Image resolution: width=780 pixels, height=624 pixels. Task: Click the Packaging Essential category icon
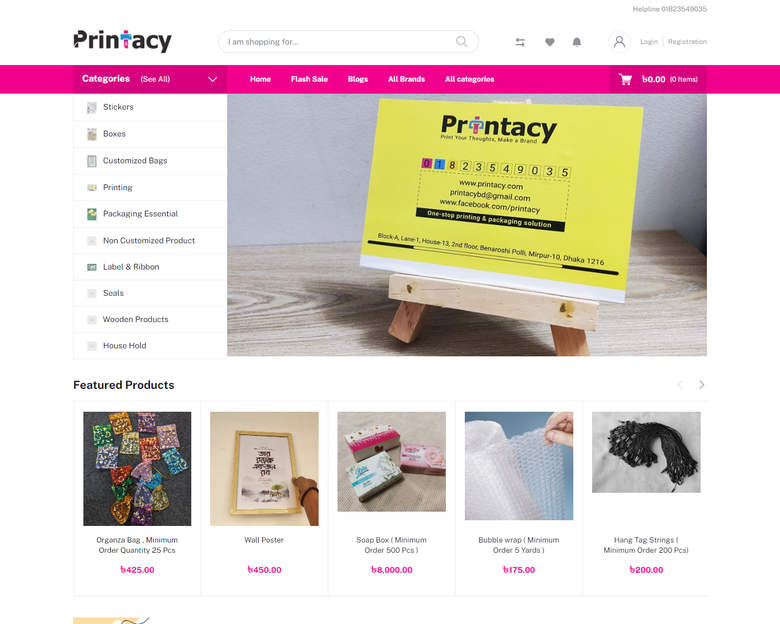[92, 214]
